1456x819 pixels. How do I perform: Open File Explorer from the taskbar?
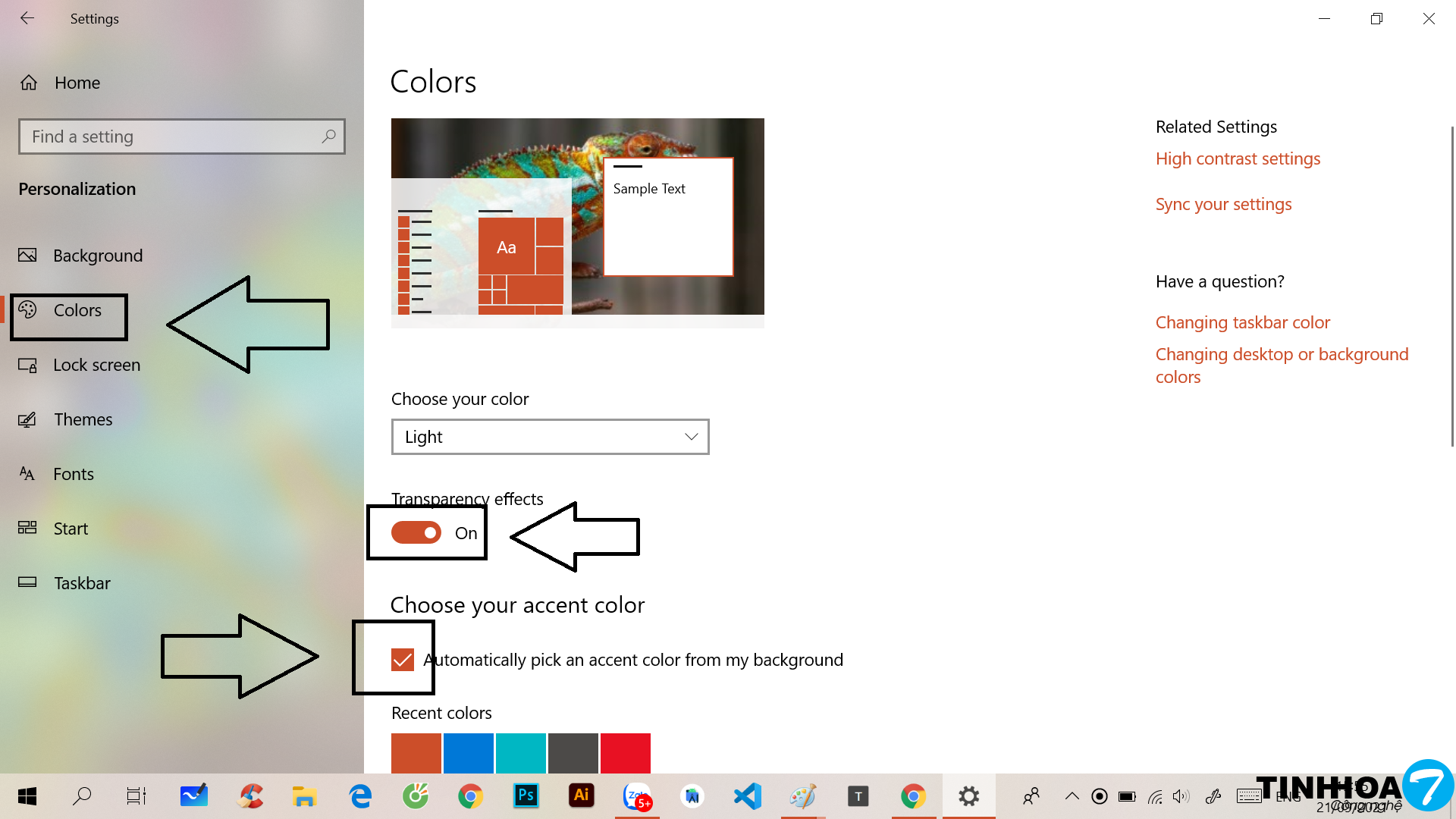pyautogui.click(x=304, y=795)
